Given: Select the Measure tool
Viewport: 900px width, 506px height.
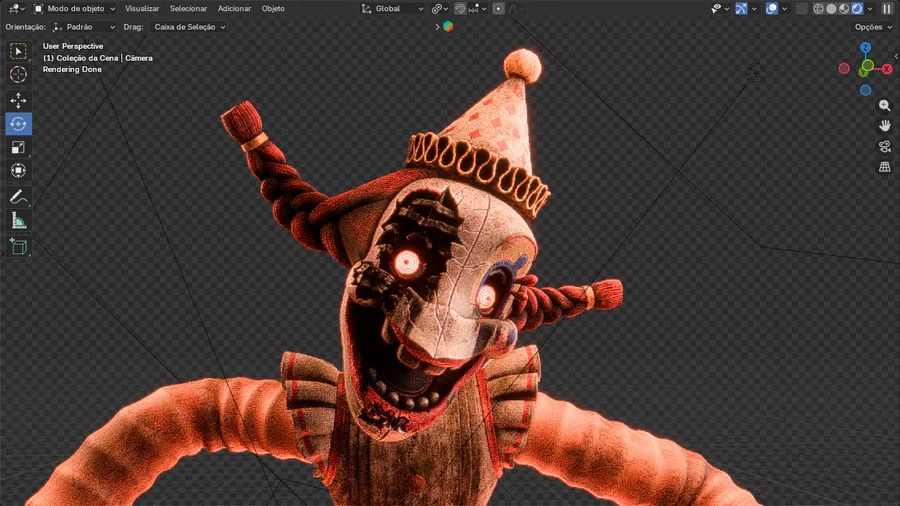Looking at the screenshot, I should (x=18, y=220).
